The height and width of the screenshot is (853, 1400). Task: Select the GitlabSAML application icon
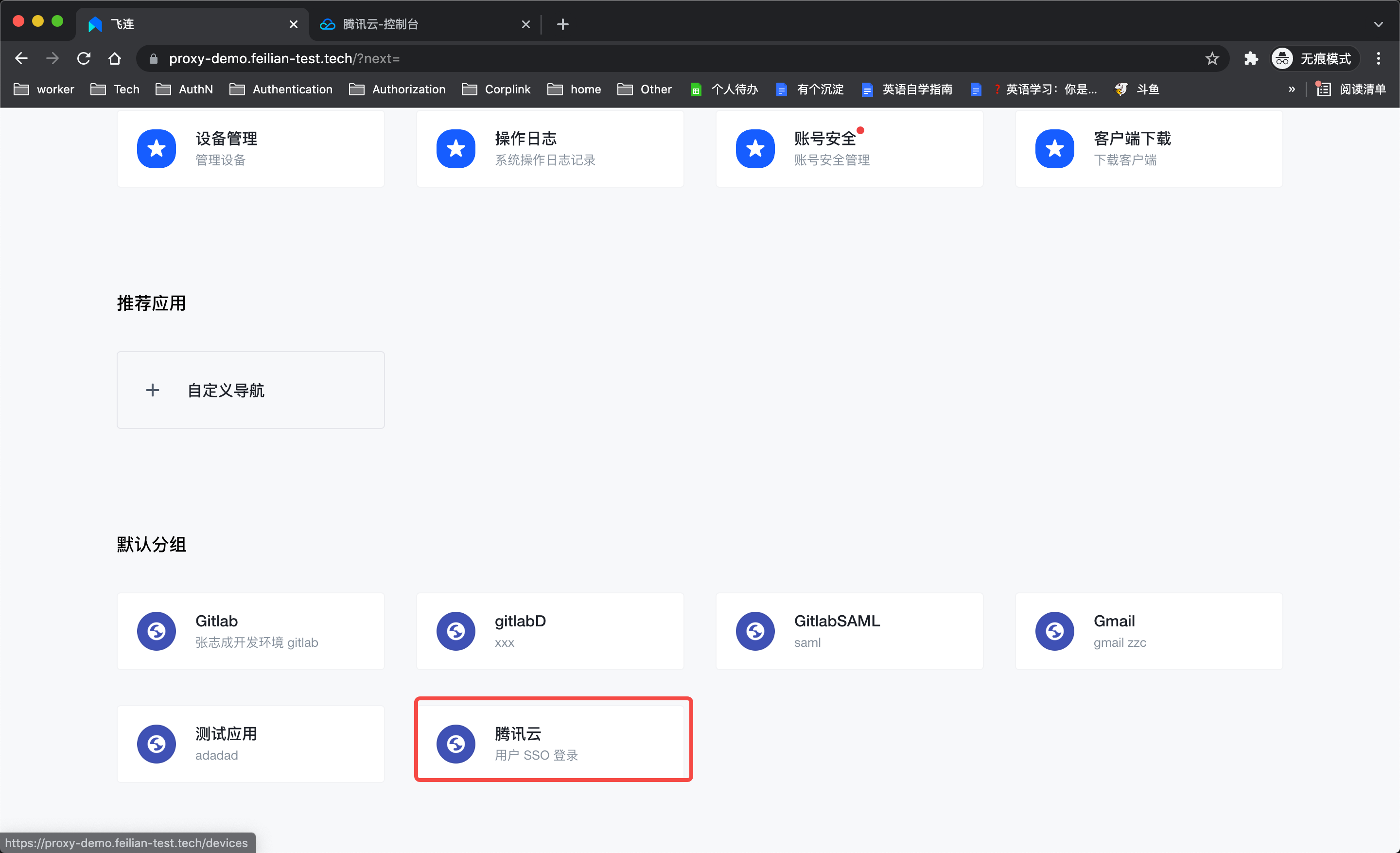pos(756,630)
